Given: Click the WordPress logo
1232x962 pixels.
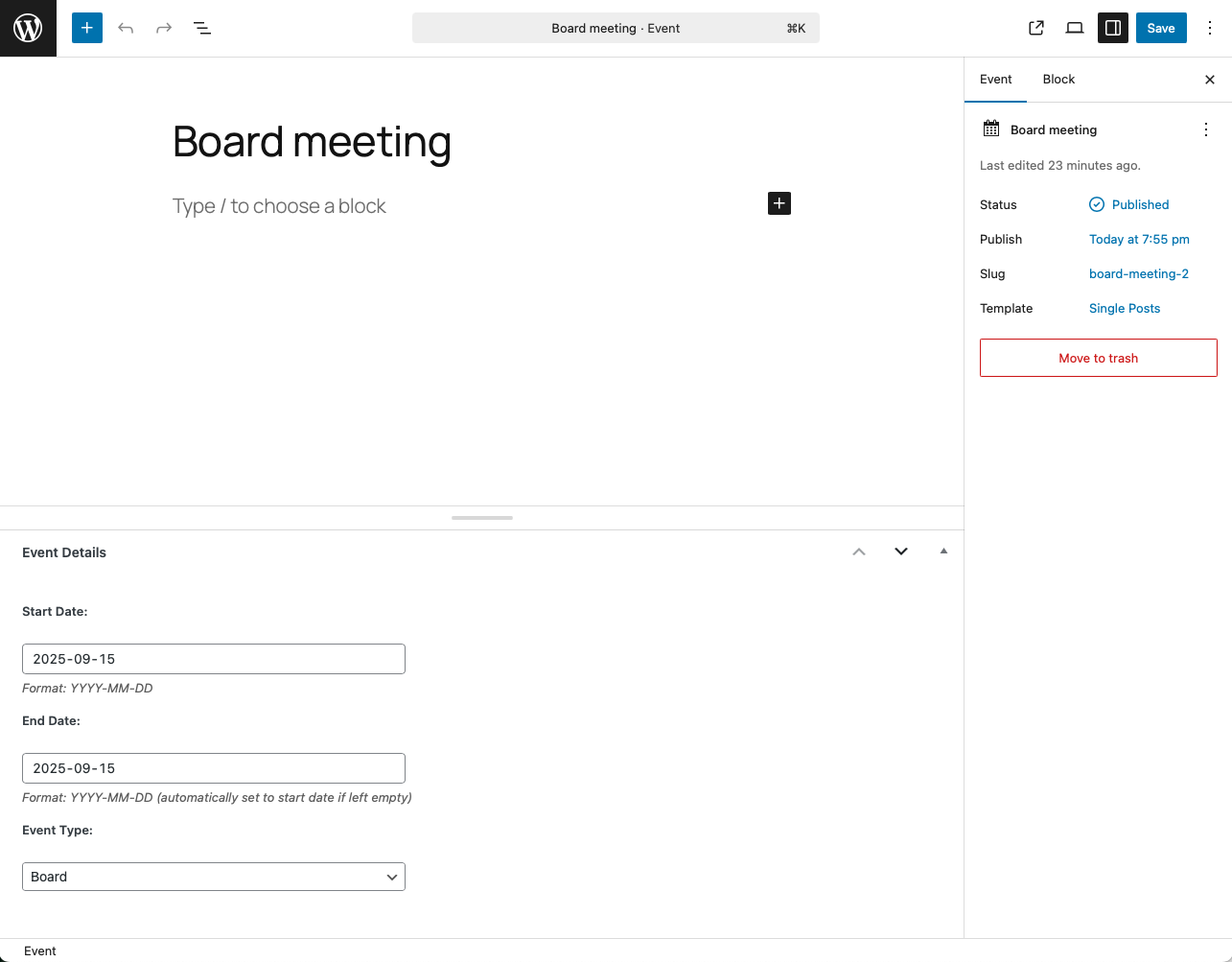Looking at the screenshot, I should tap(27, 28).
